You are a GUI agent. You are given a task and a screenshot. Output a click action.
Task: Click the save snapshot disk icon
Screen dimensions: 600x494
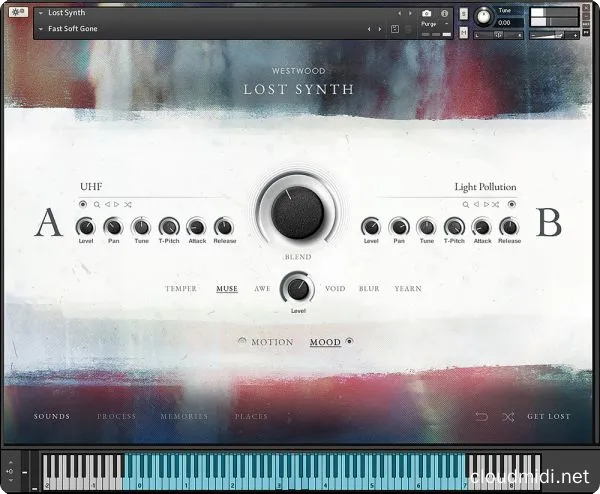pyautogui.click(x=395, y=29)
